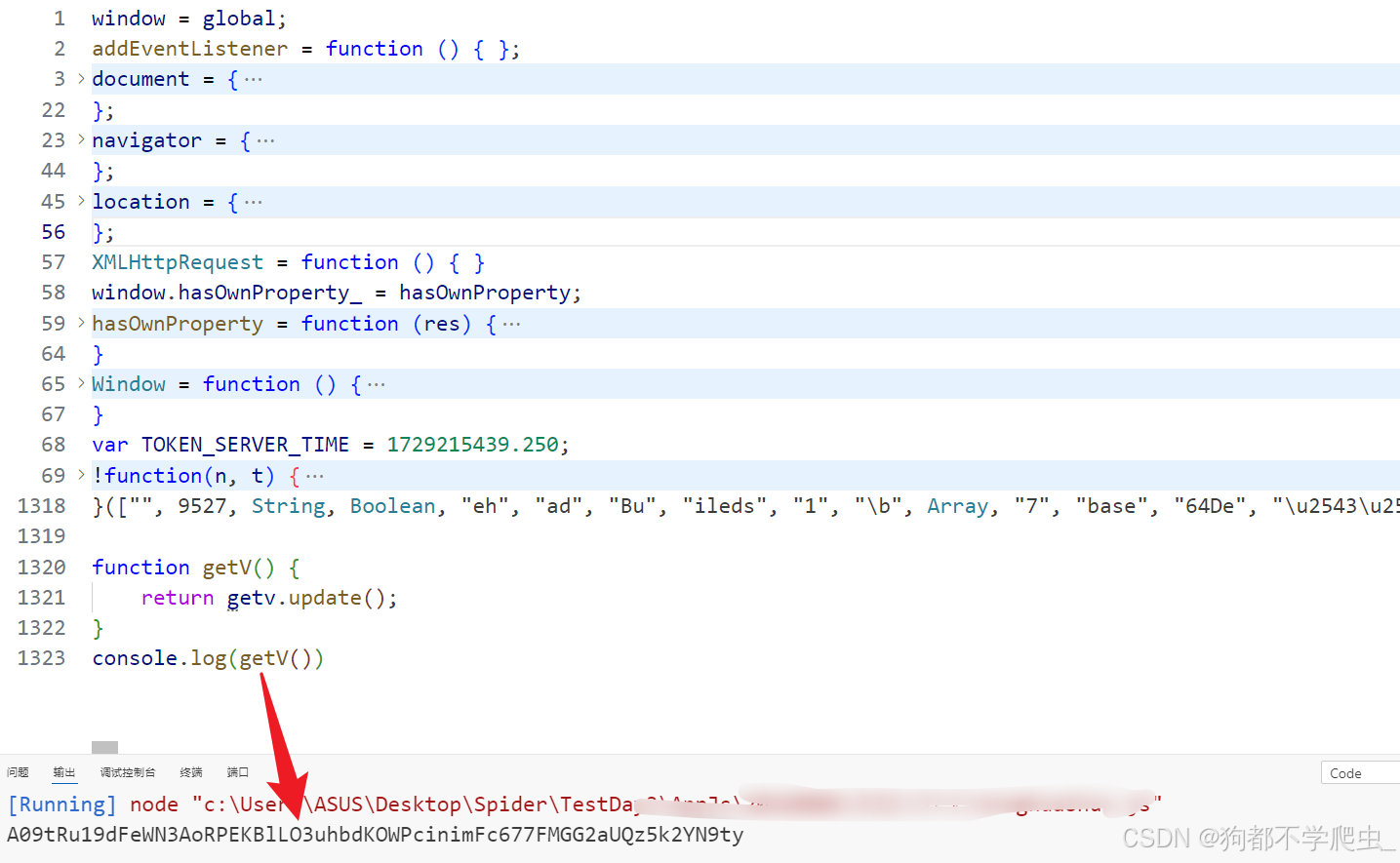Expand the folded !function(n, t) block on line 69
The width and height of the screenshot is (1400, 863).
(x=81, y=475)
